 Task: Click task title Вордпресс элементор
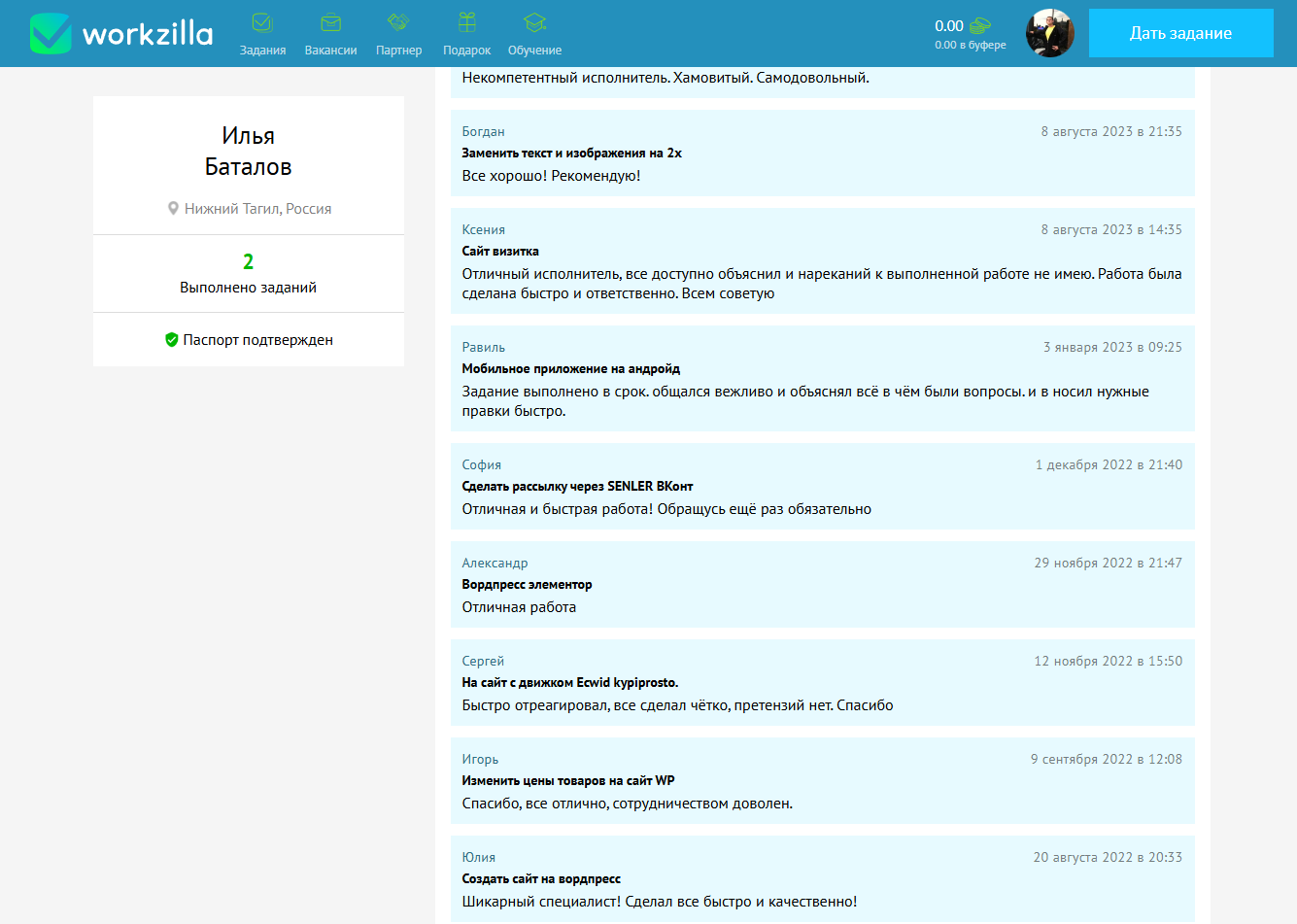[x=527, y=585]
